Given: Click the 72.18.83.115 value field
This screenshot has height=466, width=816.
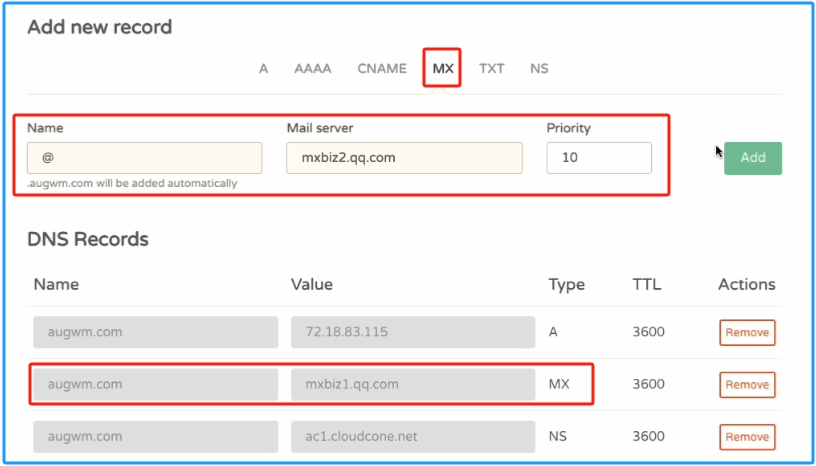Looking at the screenshot, I should 413,332.
